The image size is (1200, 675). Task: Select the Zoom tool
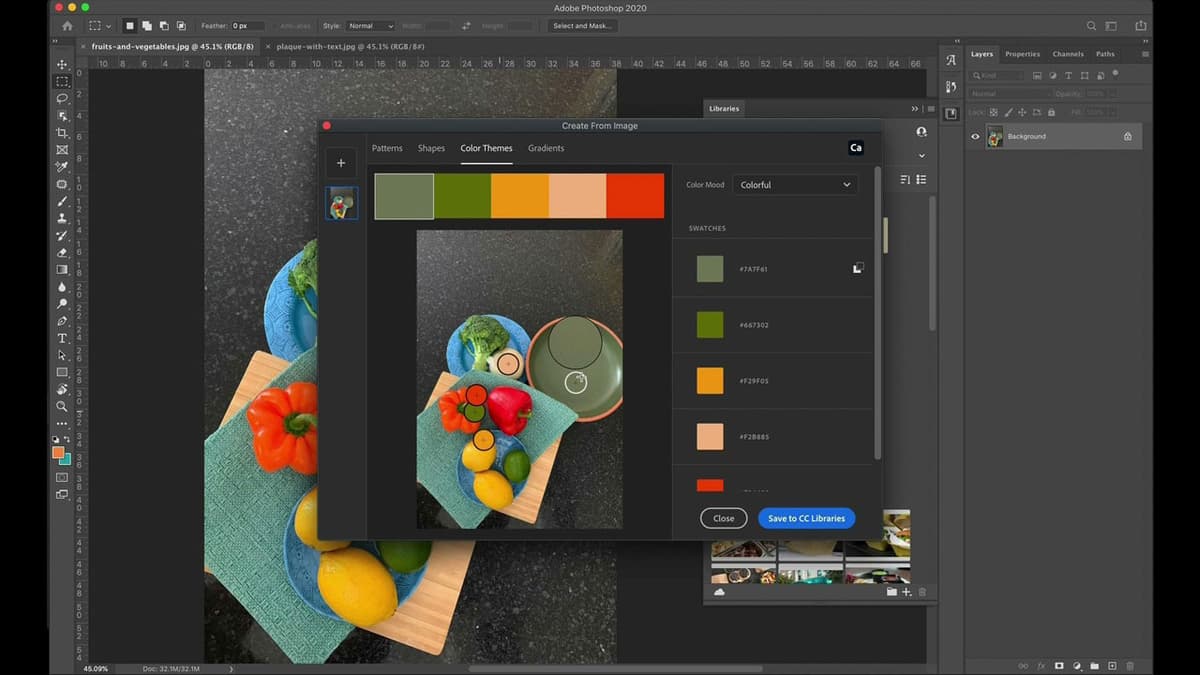coord(61,406)
